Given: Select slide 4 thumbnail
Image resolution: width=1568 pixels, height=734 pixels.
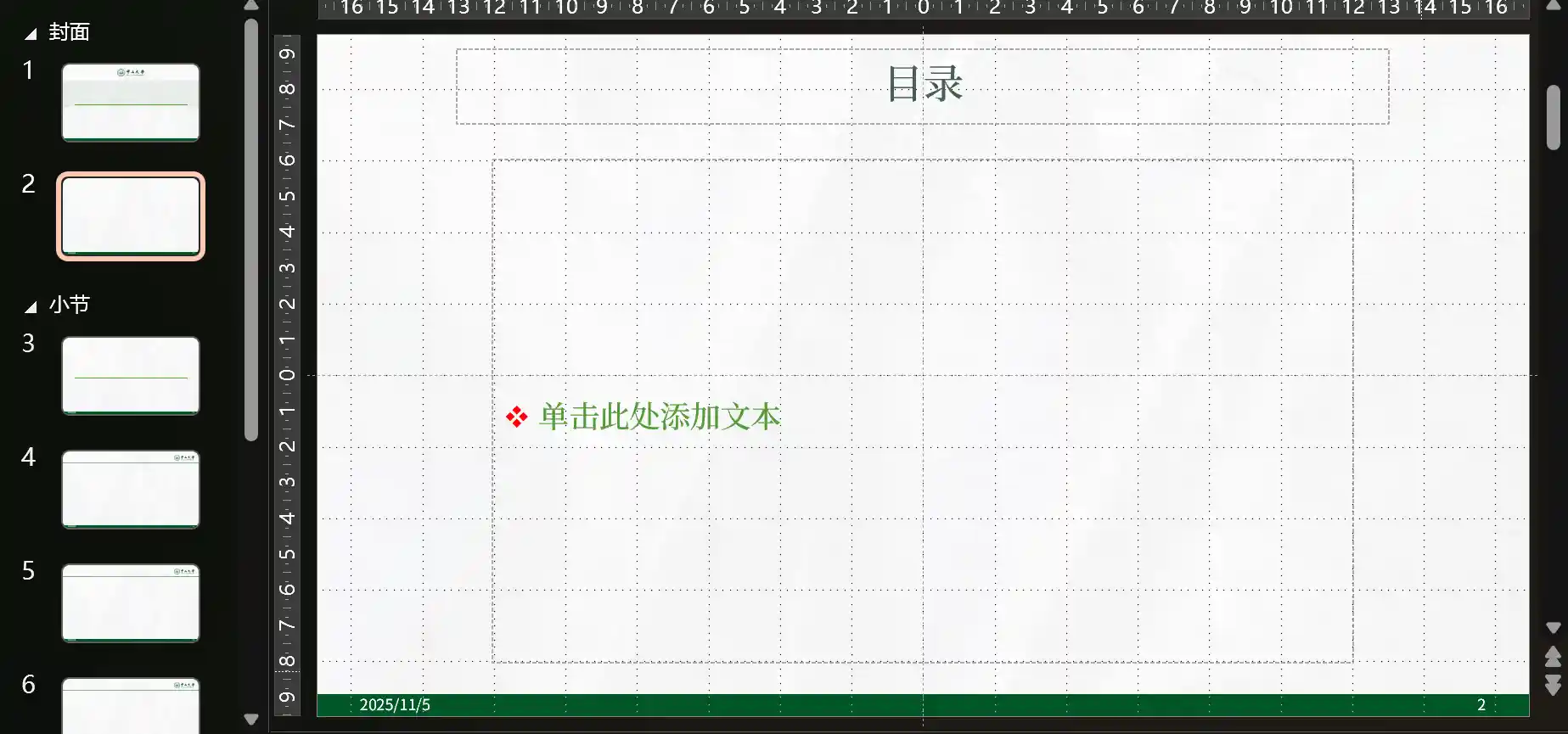Looking at the screenshot, I should (131, 489).
